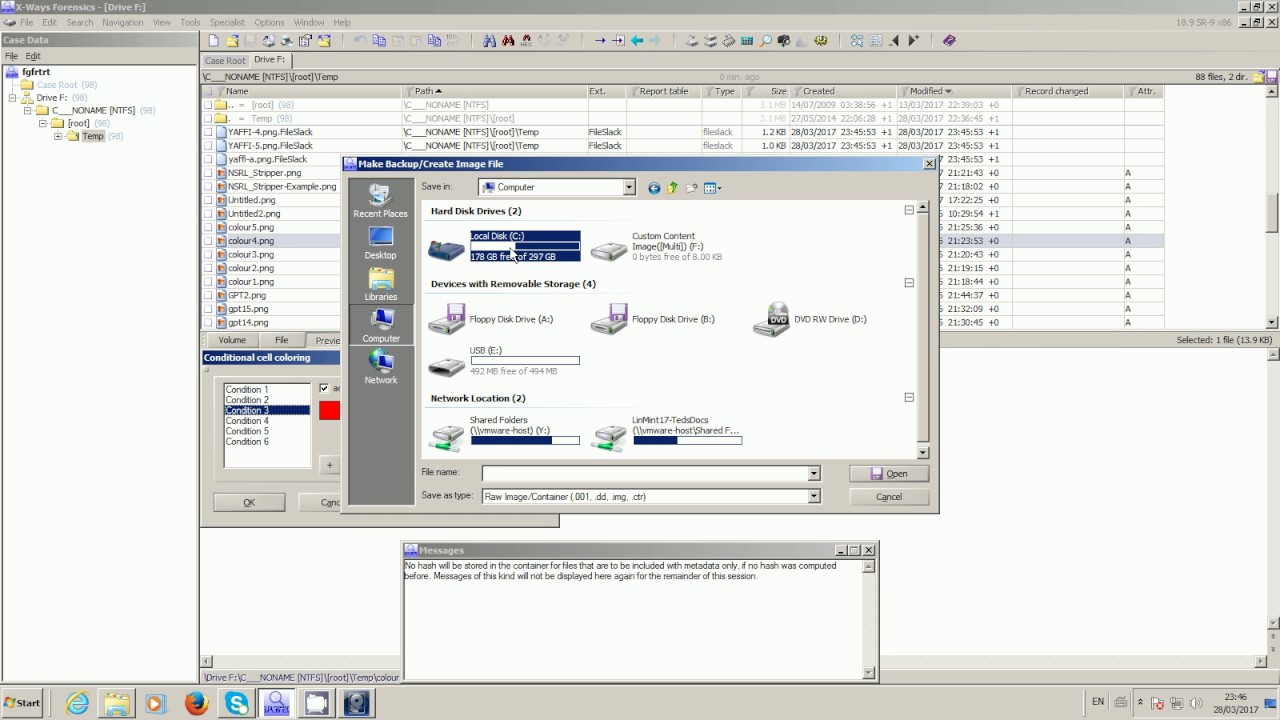Switch to the Volume tab
The image size is (1280, 720).
point(232,340)
